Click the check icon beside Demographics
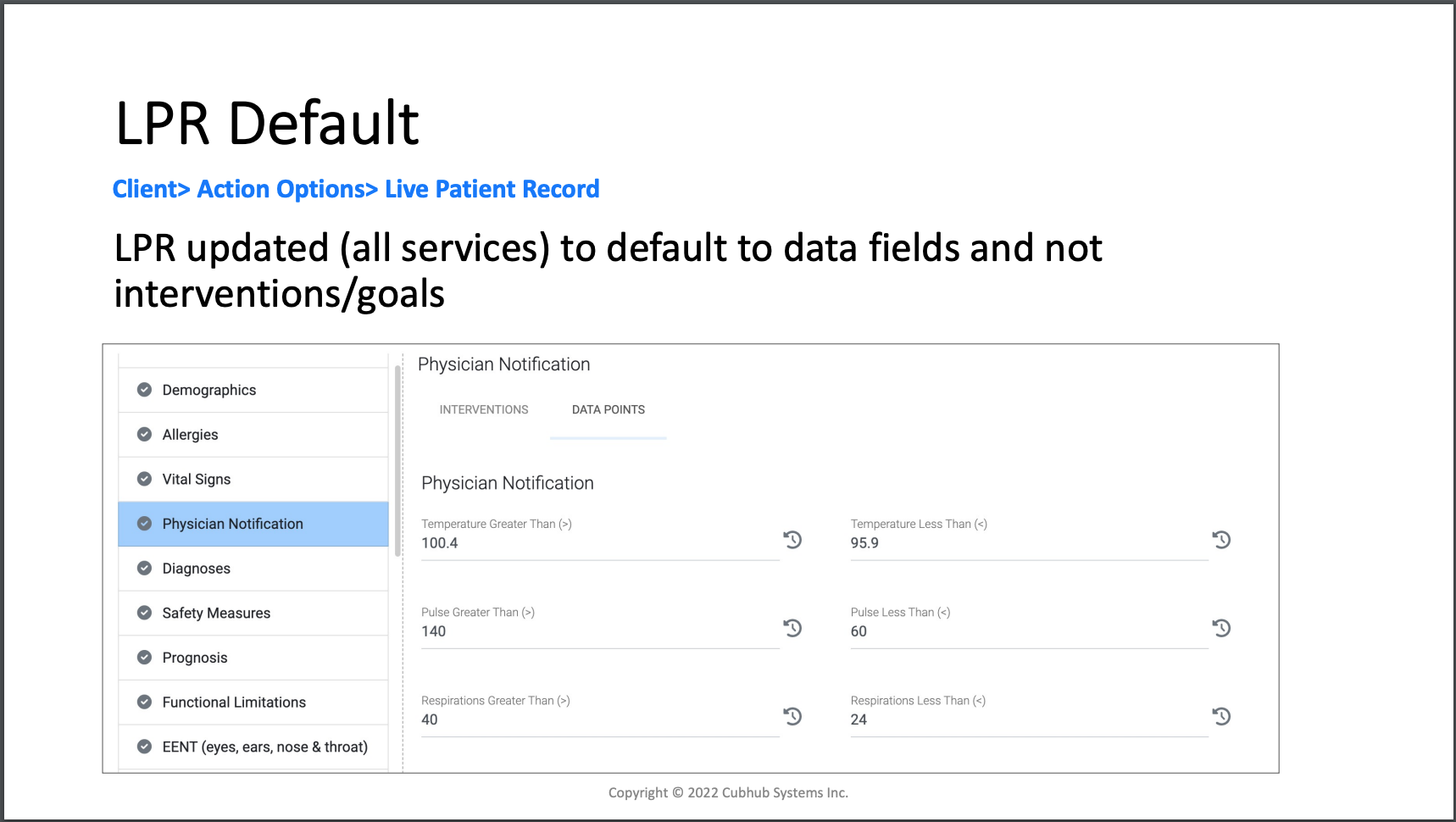 click(145, 390)
